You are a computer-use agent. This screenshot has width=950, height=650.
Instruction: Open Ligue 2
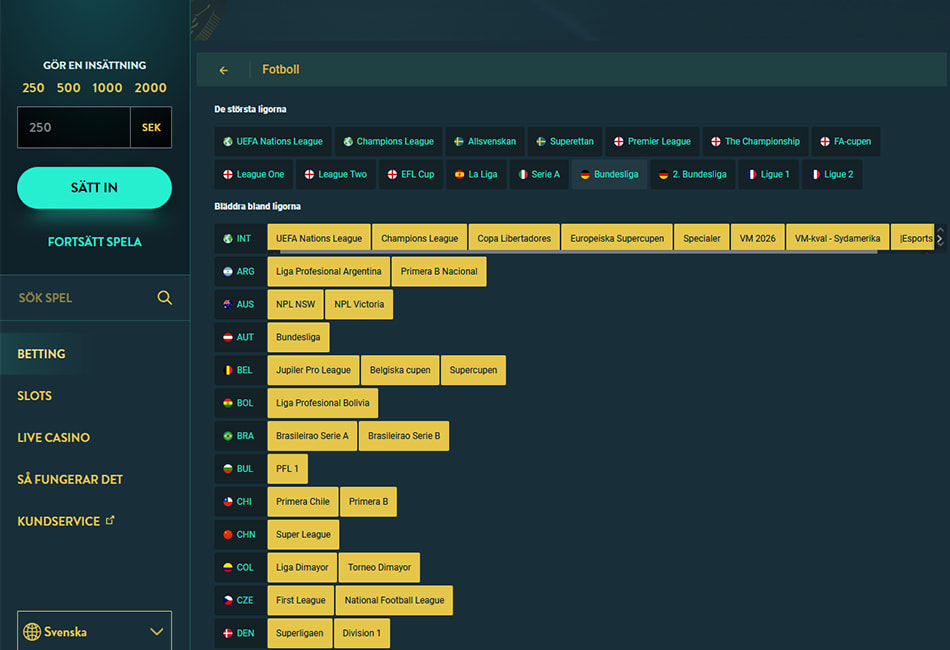pyautogui.click(x=832, y=174)
